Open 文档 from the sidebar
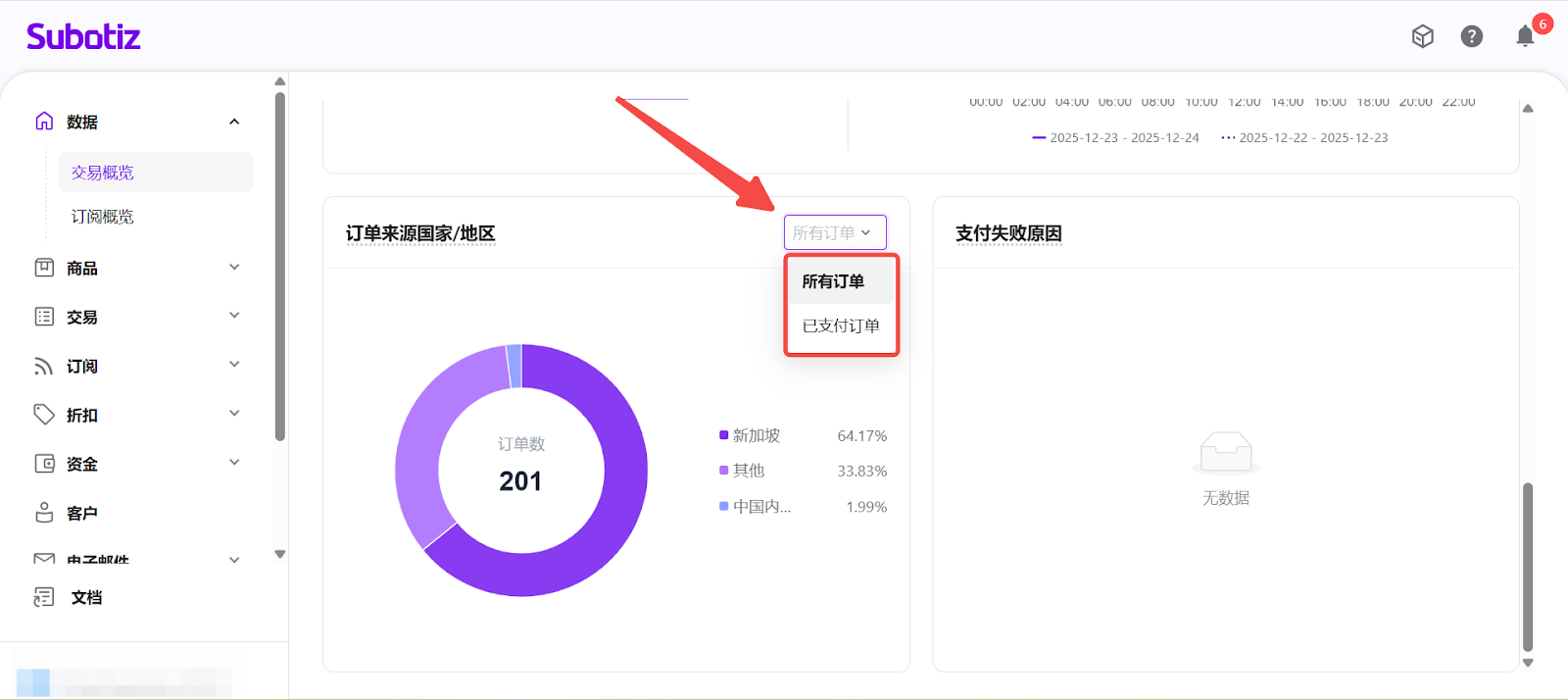The height and width of the screenshot is (700, 1568). click(86, 597)
